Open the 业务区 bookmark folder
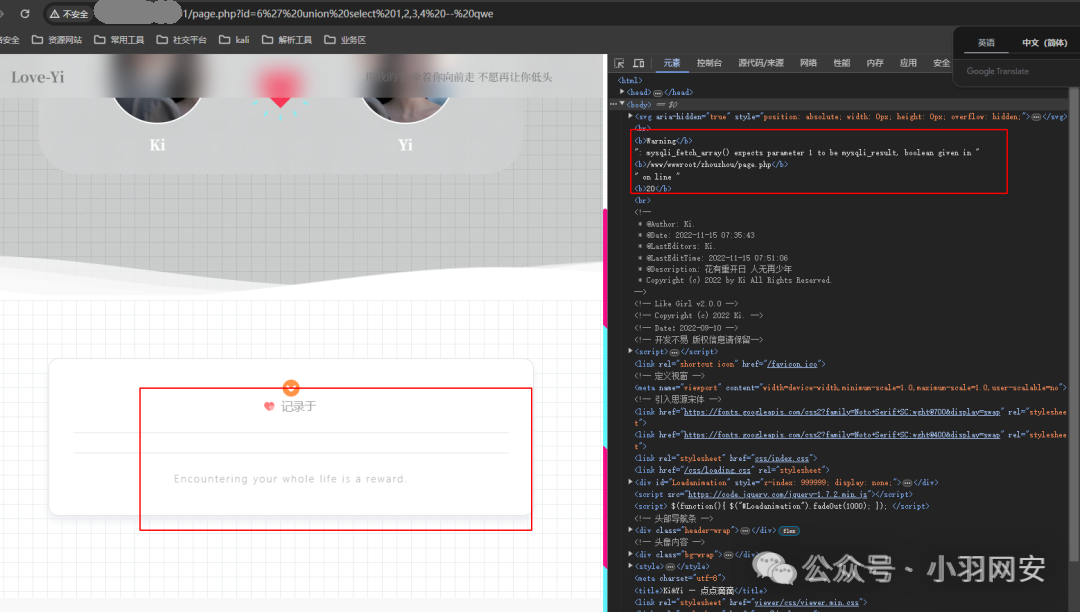Image resolution: width=1080 pixels, height=612 pixels. point(345,40)
